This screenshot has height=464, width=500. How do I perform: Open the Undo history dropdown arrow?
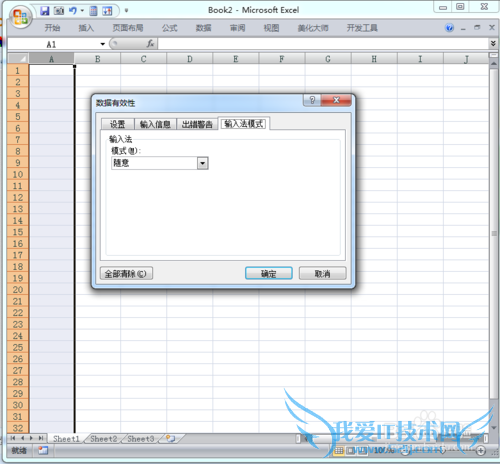[x=82, y=11]
